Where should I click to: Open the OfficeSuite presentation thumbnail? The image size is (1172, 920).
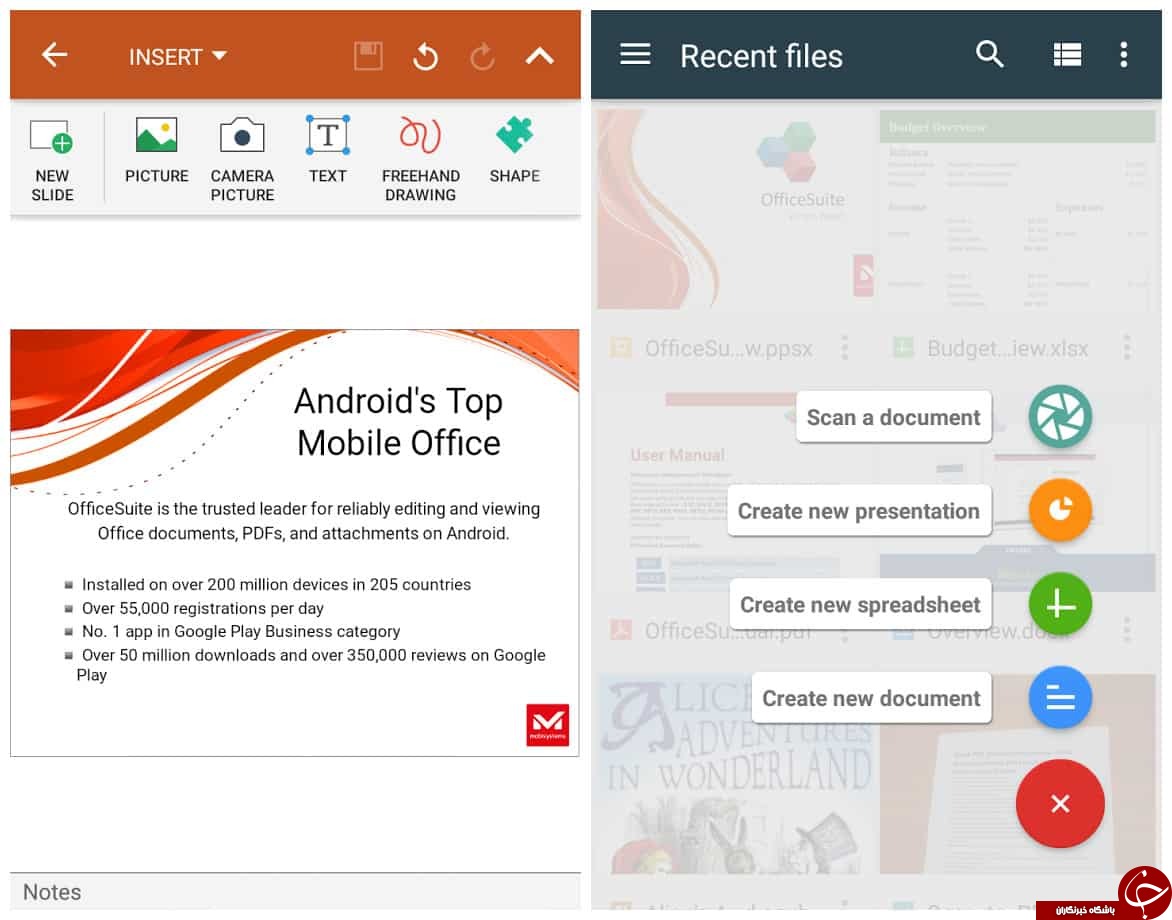[x=735, y=209]
